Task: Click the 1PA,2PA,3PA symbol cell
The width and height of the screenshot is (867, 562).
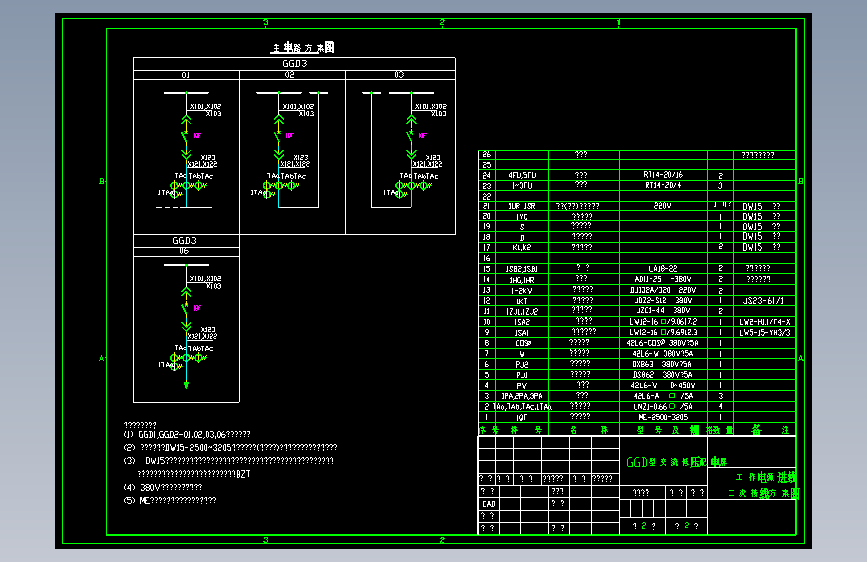Action: pyautogui.click(x=521, y=396)
